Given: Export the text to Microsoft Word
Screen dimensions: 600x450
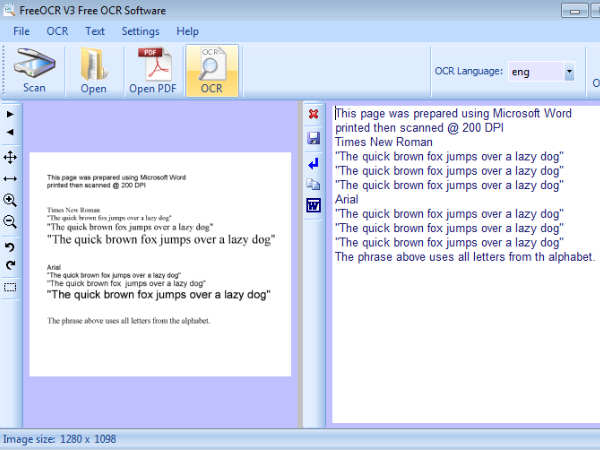Looking at the screenshot, I should (313, 206).
